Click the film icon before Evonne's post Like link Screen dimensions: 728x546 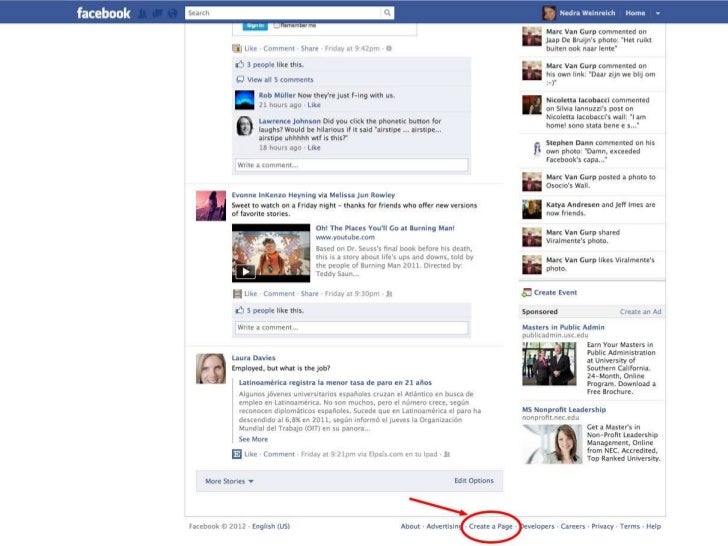click(x=237, y=294)
